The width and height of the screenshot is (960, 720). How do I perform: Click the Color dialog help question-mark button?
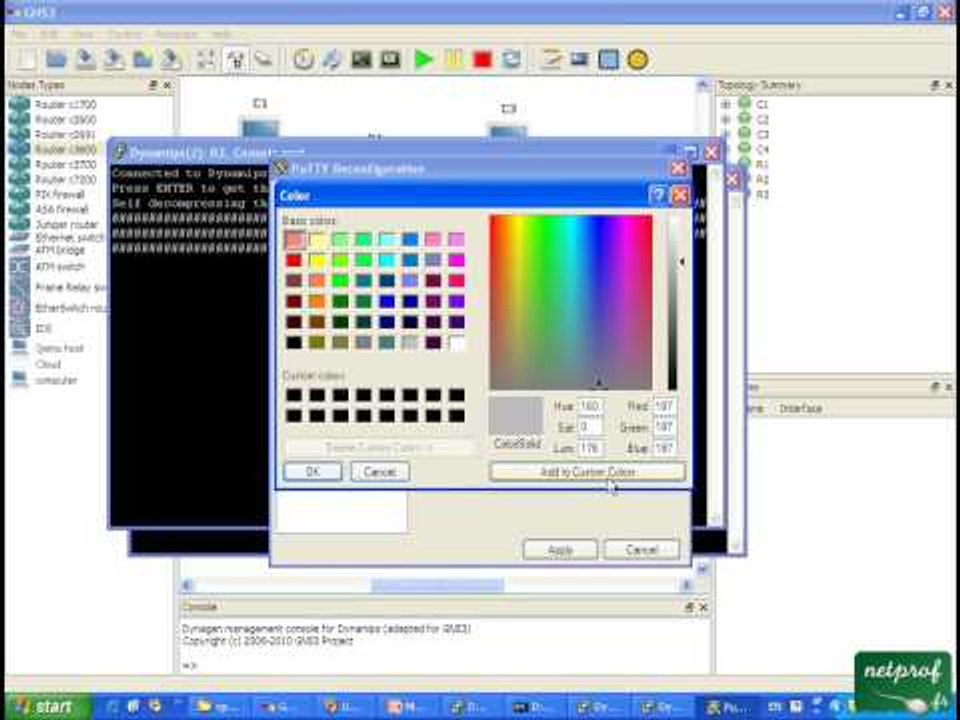[658, 195]
